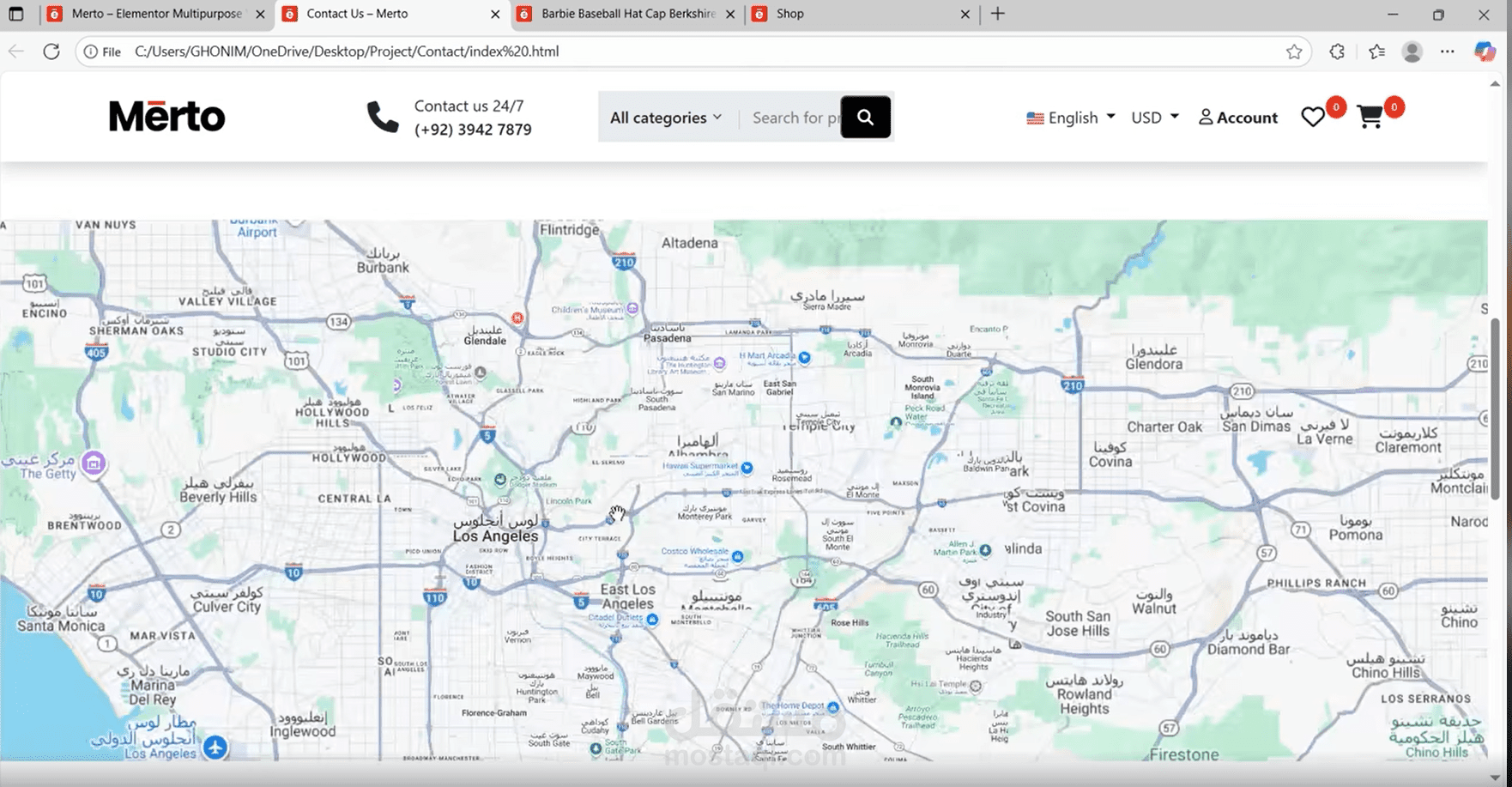Open the wishlist heart icon
The width and height of the screenshot is (1512, 787).
click(1313, 117)
